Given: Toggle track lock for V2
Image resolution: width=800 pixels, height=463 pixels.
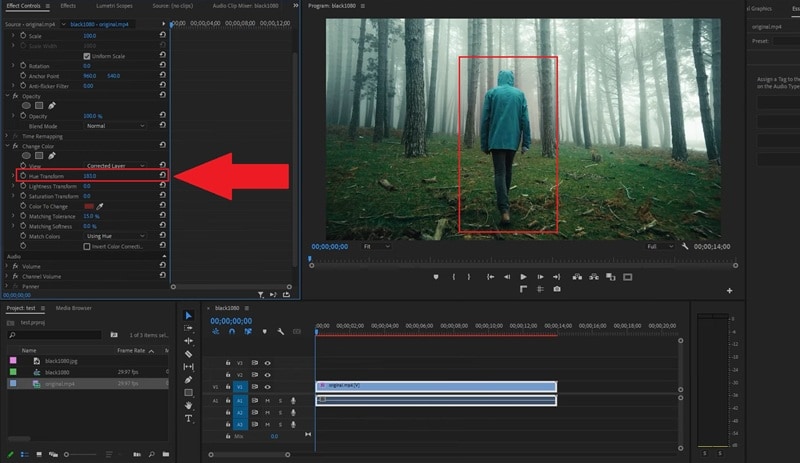Looking at the screenshot, I should coord(228,375).
